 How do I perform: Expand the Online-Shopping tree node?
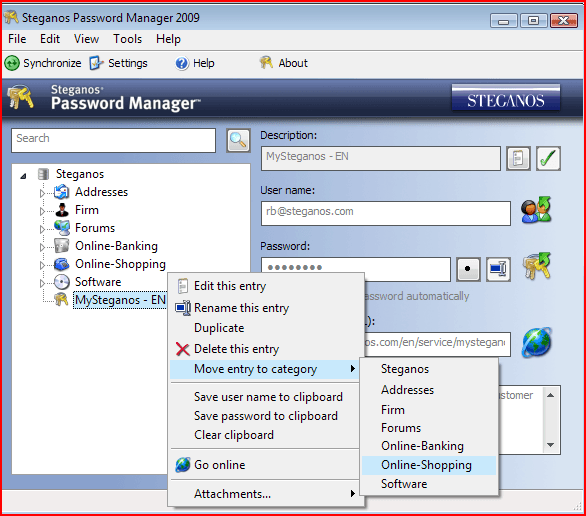tap(42, 265)
